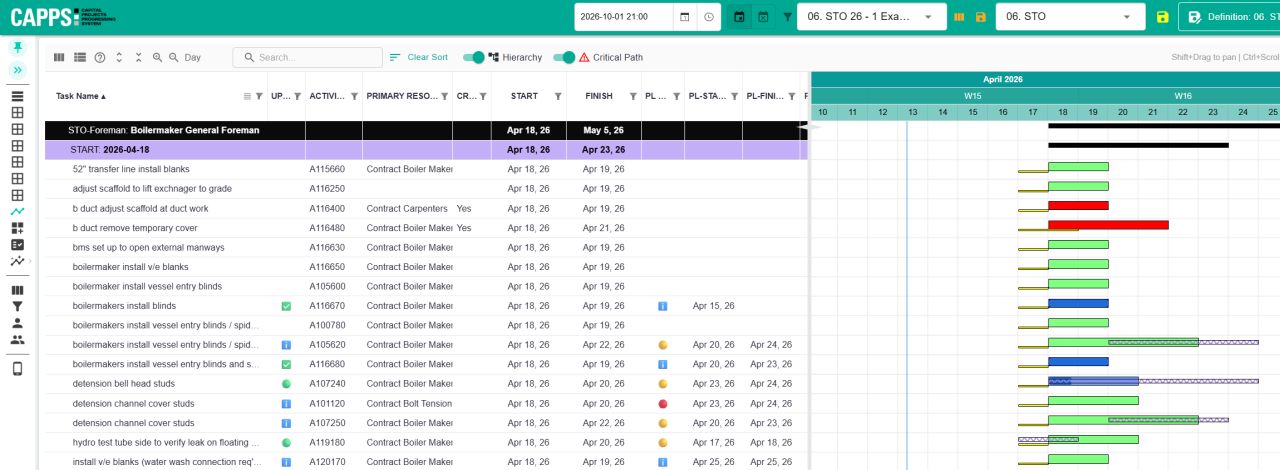The height and width of the screenshot is (470, 1280).
Task: Open Task Name column menu icon
Action: 247,96
